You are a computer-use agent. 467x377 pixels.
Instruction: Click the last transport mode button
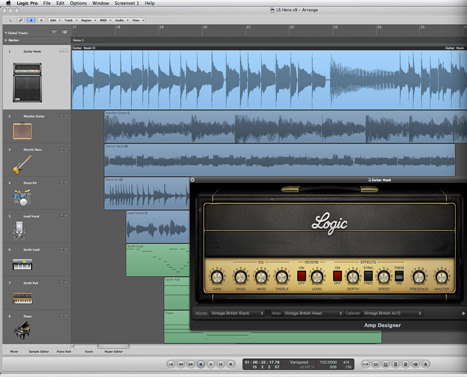coord(426,364)
